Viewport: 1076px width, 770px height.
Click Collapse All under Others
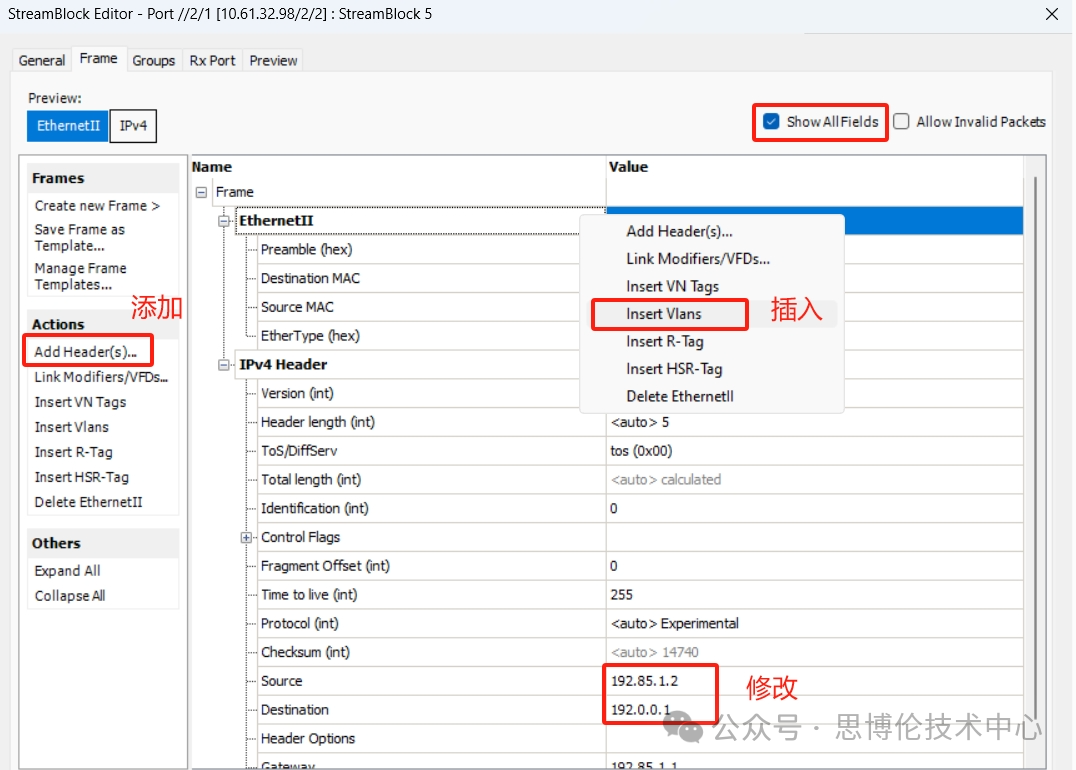point(70,596)
